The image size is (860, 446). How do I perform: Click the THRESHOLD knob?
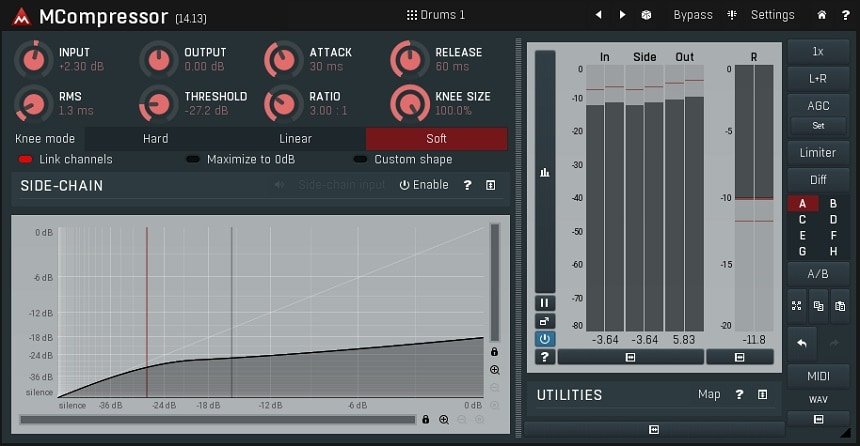159,103
